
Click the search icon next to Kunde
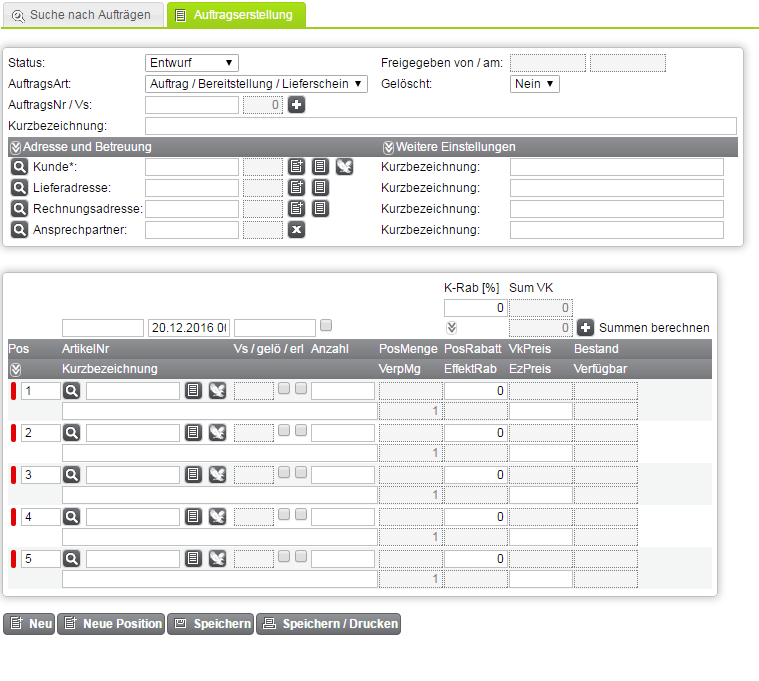[19, 167]
